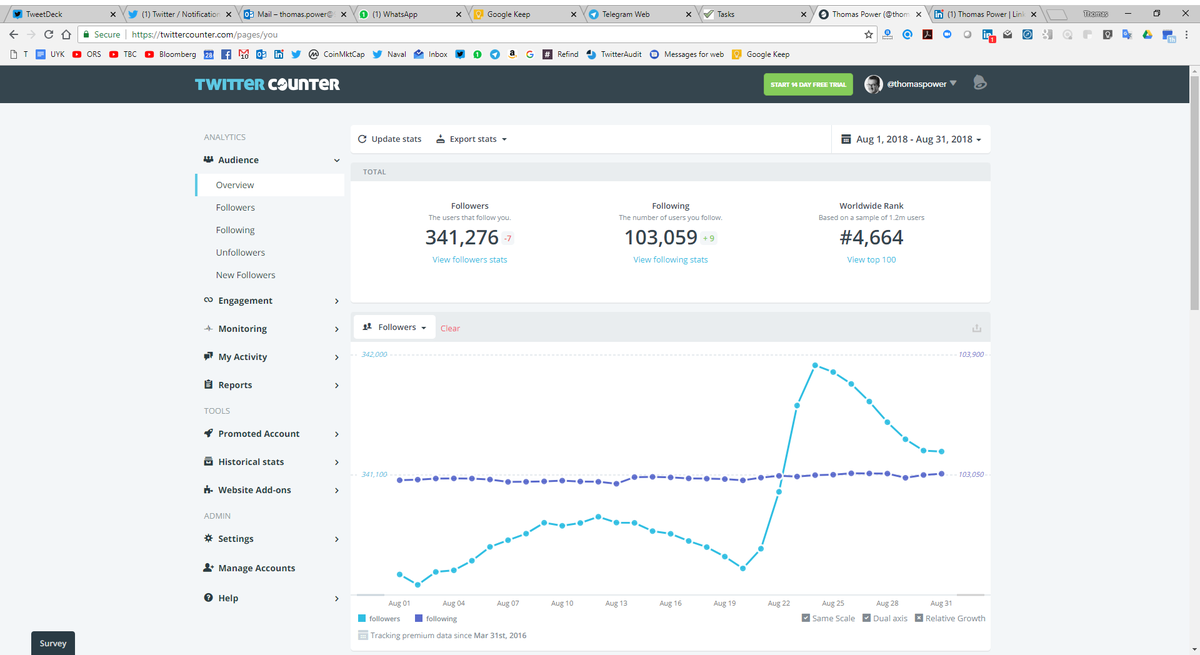1200x655 pixels.
Task: Toggle the following series legend swatch
Action: [418, 619]
